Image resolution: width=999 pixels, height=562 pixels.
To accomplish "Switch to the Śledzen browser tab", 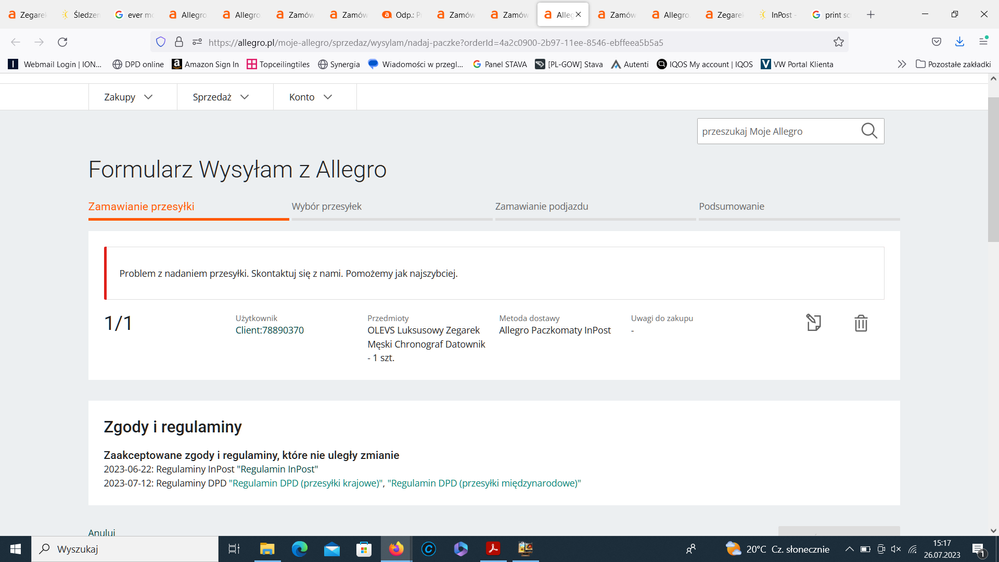I will coord(80,15).
